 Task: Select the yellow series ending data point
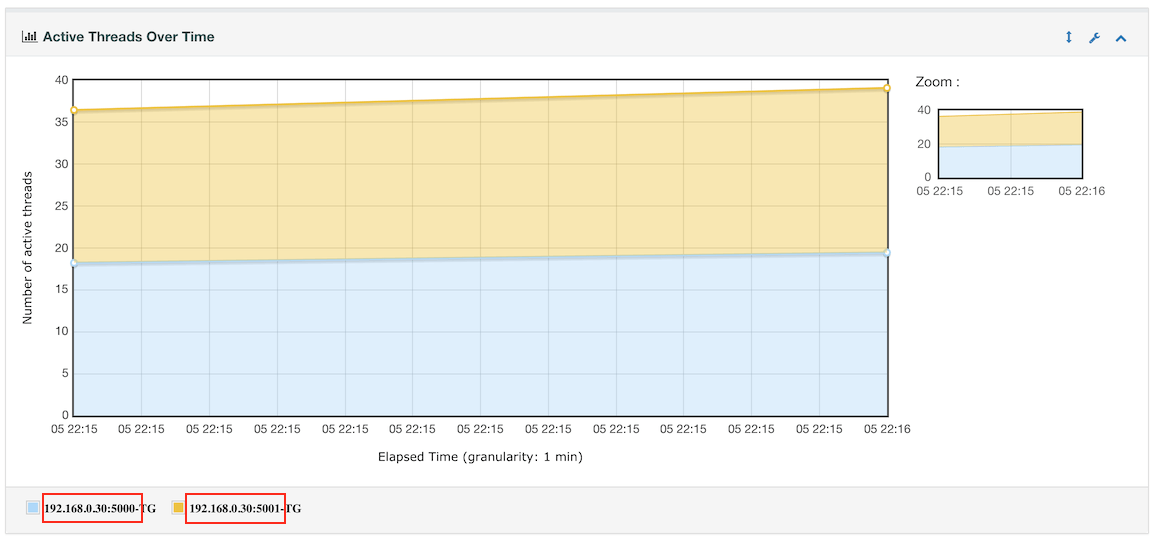tap(887, 88)
